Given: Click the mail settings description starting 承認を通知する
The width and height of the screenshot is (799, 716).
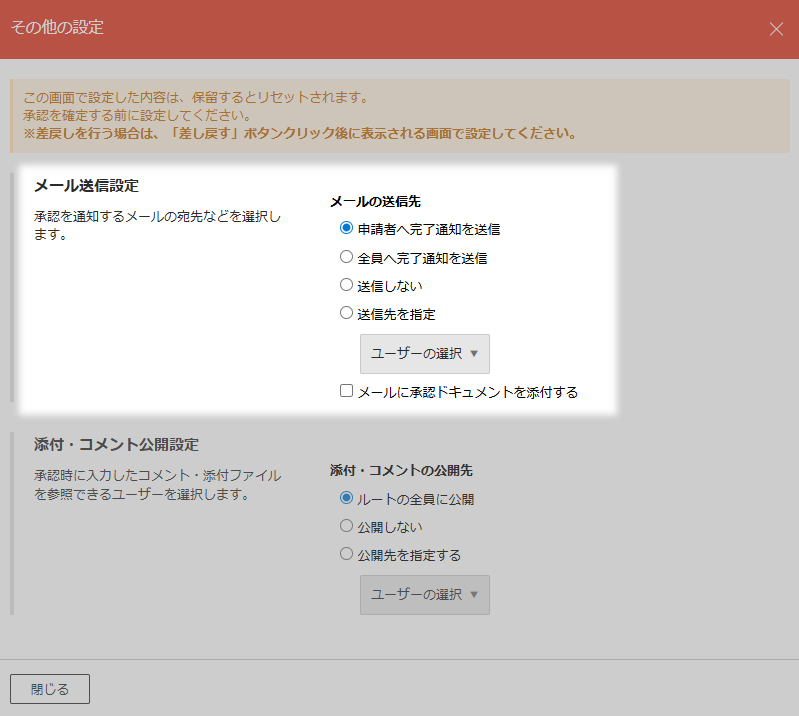Looking at the screenshot, I should pyautogui.click(x=157, y=226).
